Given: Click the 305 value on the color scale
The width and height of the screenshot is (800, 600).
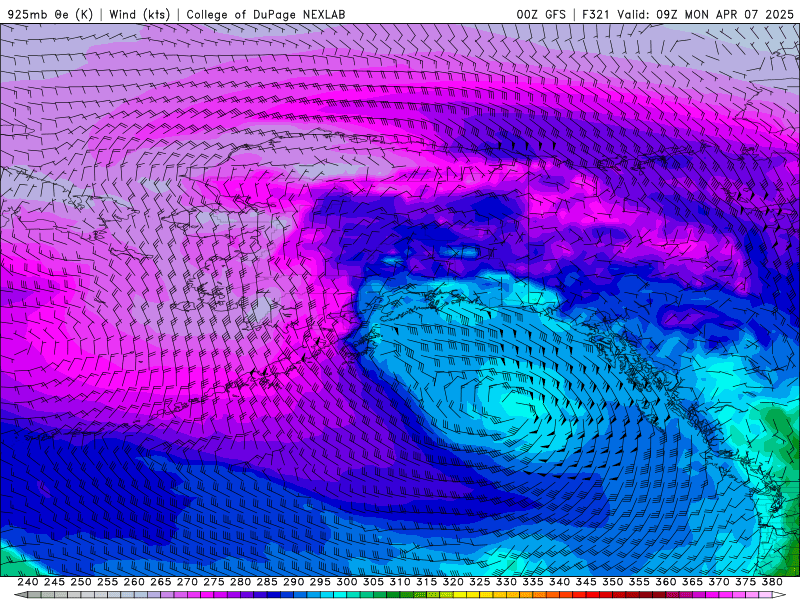Looking at the screenshot, I should tap(373, 582).
